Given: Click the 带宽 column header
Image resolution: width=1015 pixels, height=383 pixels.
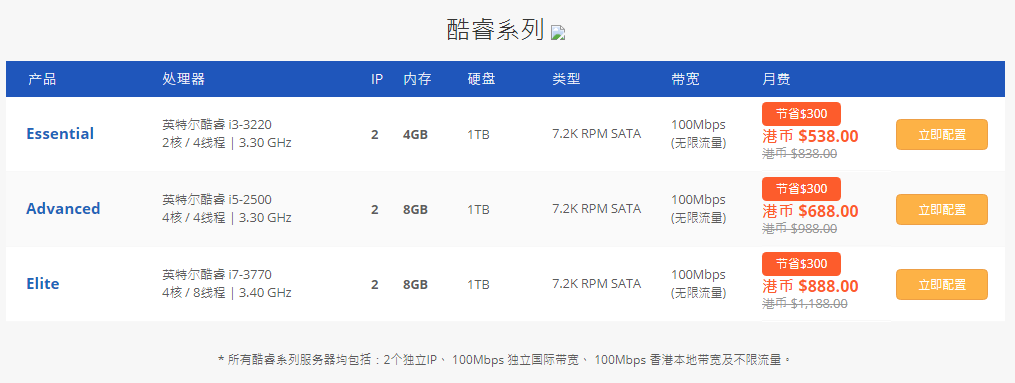Looking at the screenshot, I should point(686,80).
